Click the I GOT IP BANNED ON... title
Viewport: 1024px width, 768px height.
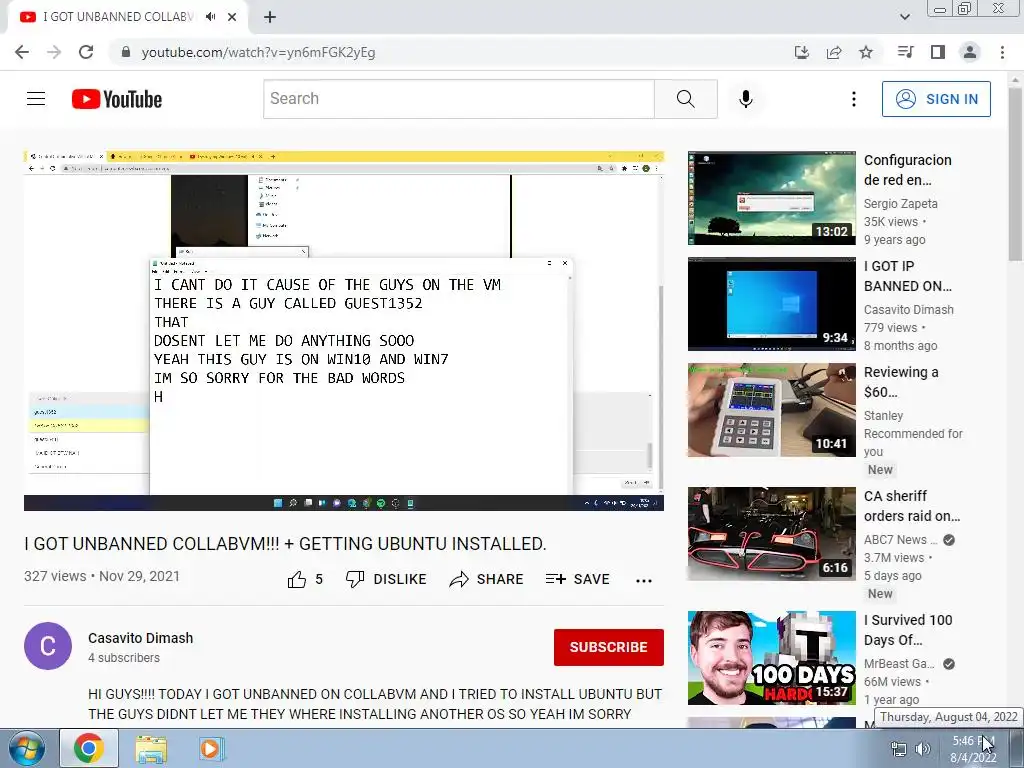click(x=908, y=276)
